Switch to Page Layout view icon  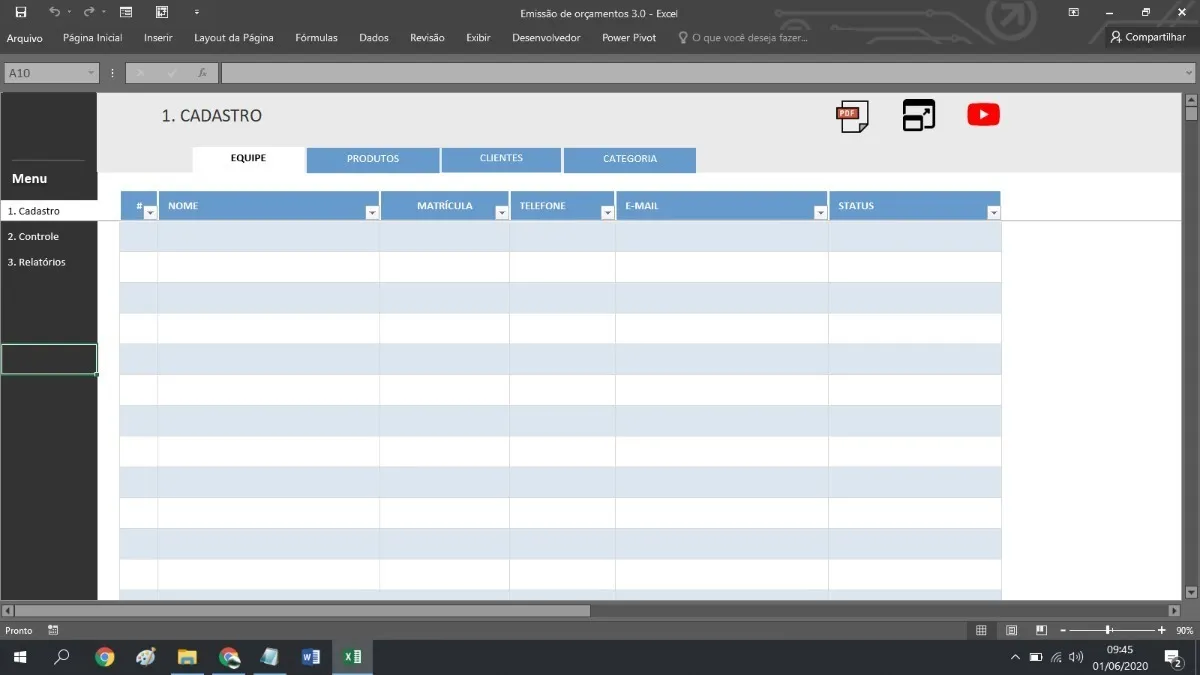[1011, 630]
